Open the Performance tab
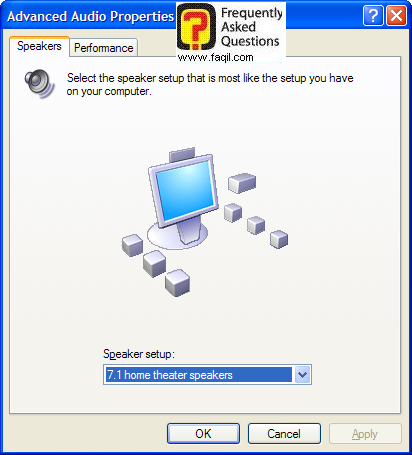Viewport: 412px width, 455px height. click(104, 48)
